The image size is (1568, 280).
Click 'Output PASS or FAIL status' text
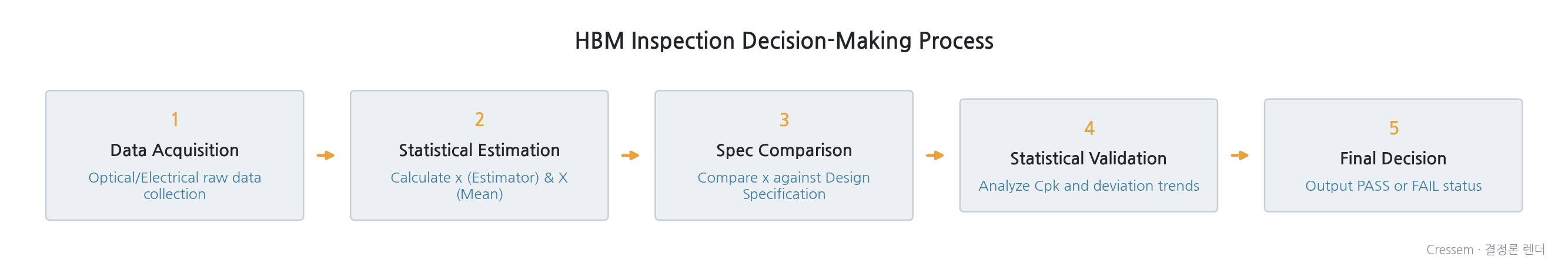tap(1393, 185)
